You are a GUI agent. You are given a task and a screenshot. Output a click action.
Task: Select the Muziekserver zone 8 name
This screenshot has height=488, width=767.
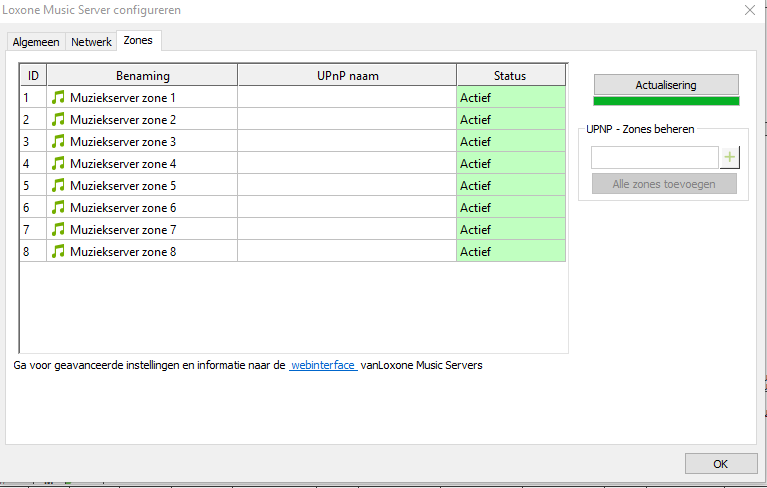(123, 252)
